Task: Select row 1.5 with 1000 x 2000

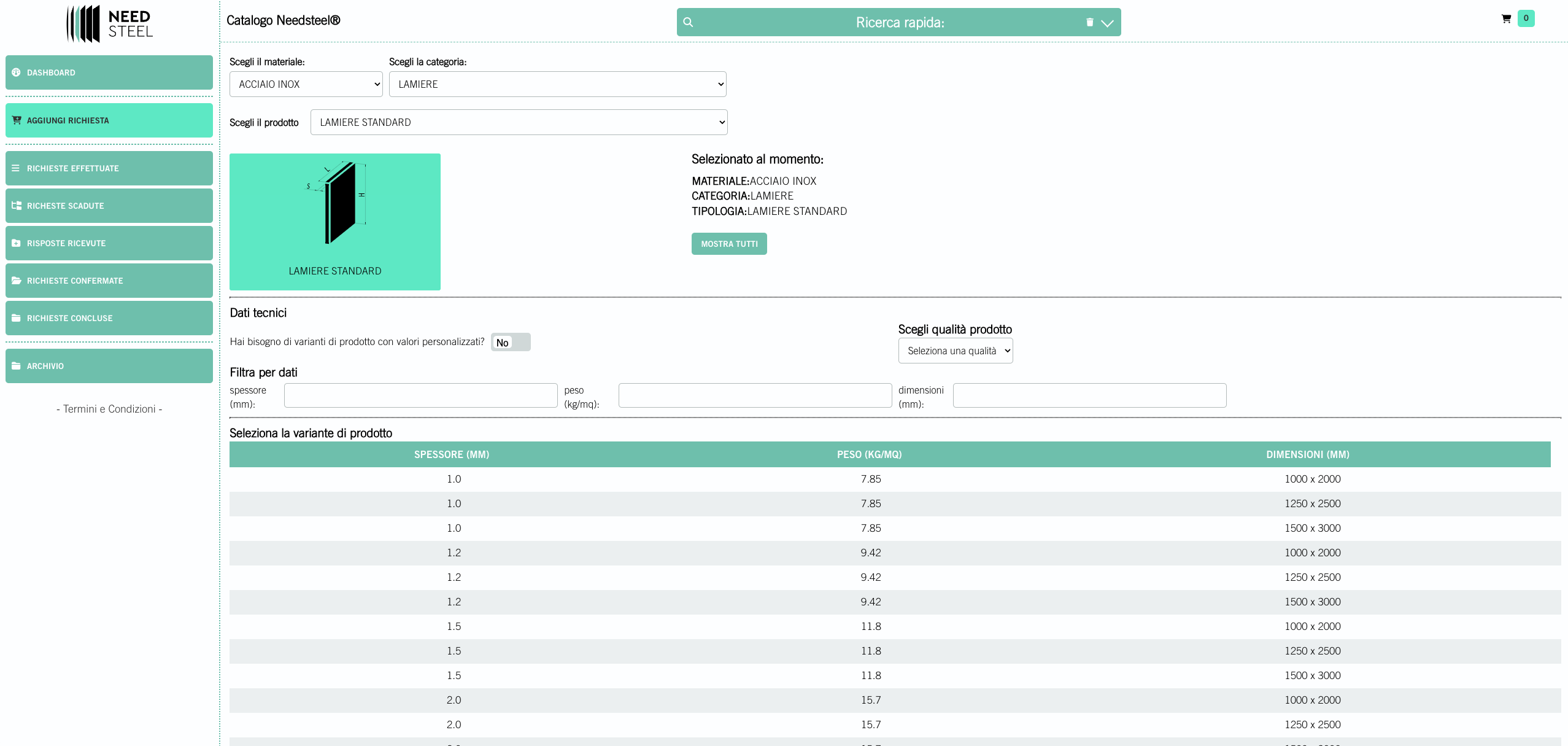Action: (895, 626)
